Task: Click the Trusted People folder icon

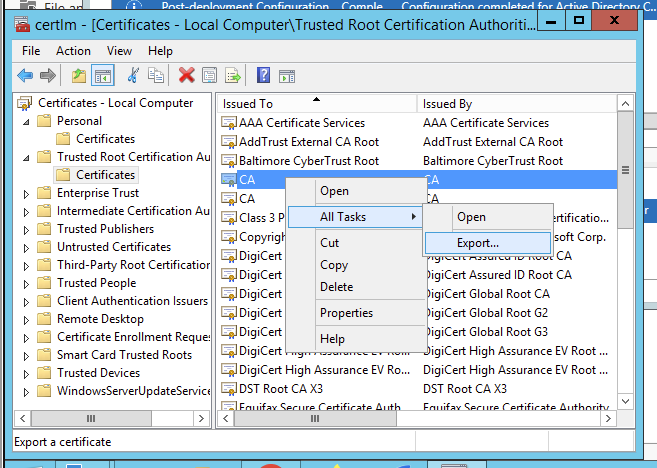Action: click(44, 283)
